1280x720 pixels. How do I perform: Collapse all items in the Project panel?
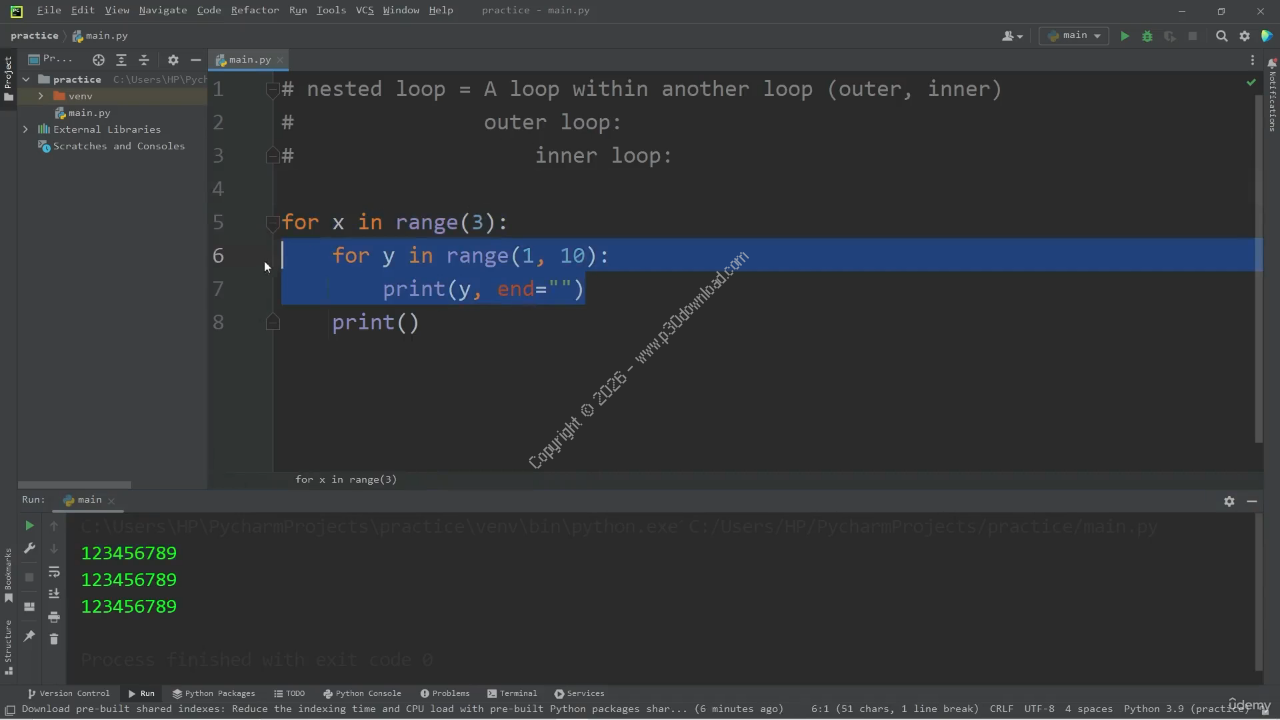143,60
